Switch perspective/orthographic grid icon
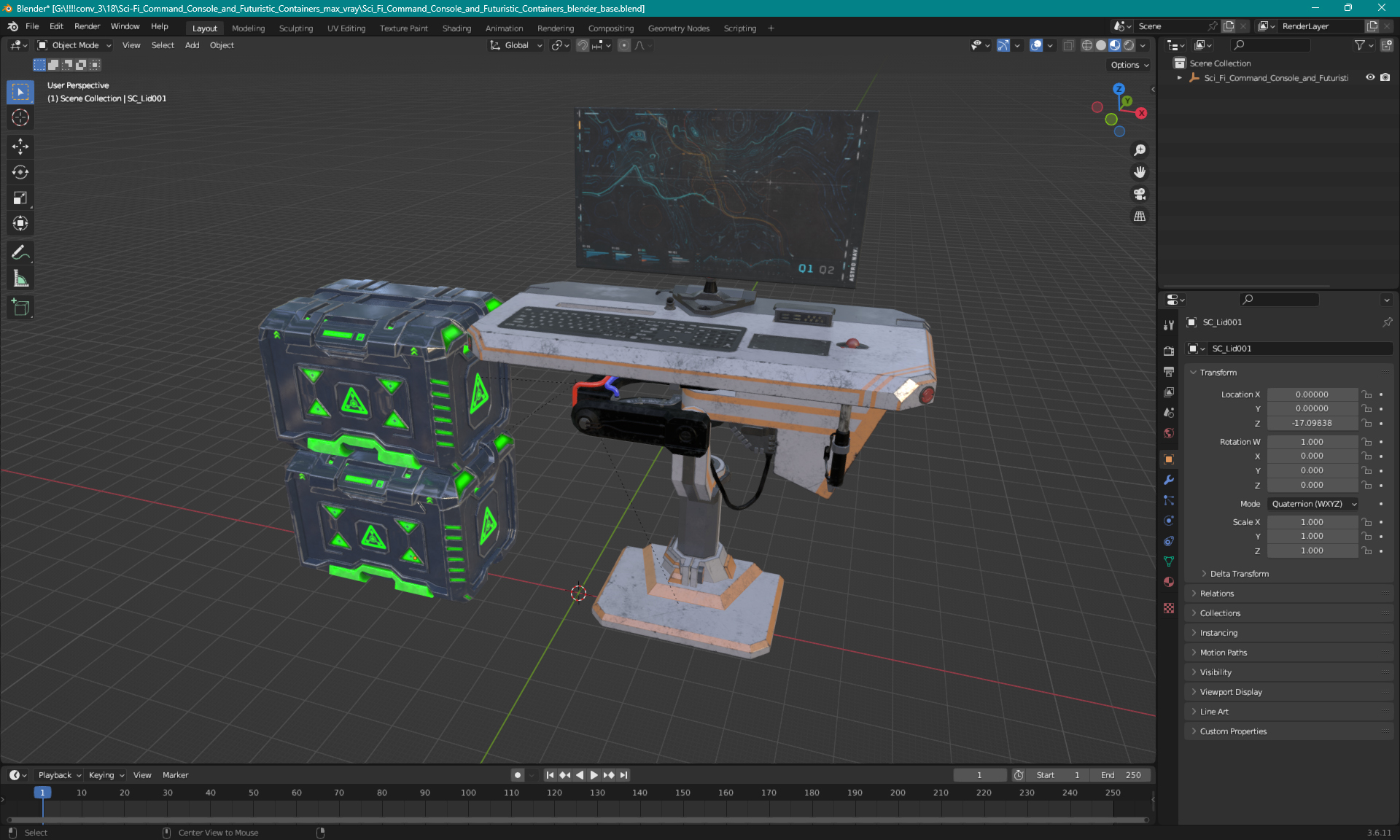Screen dimensions: 1400x840 (x=1140, y=217)
